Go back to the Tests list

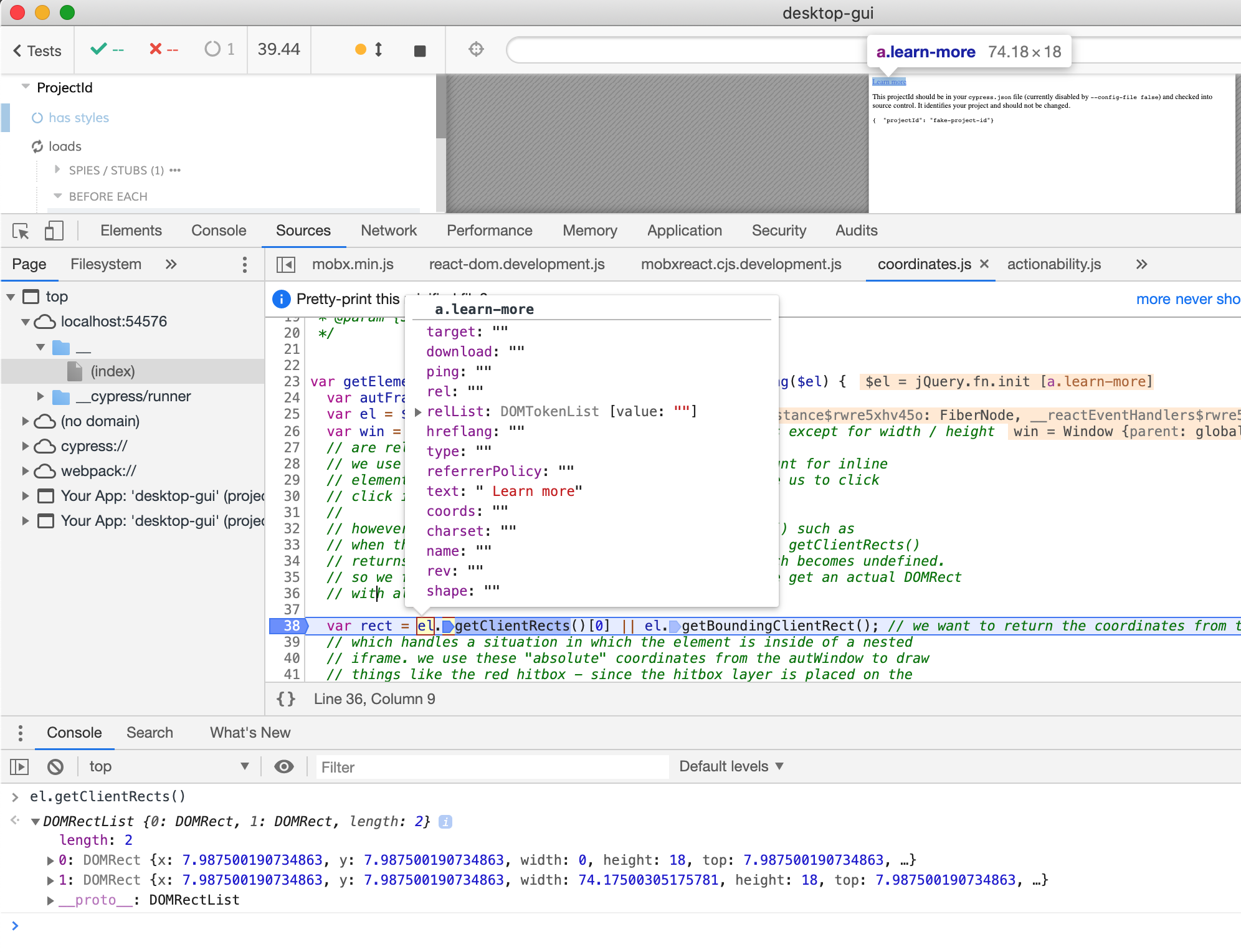point(36,50)
